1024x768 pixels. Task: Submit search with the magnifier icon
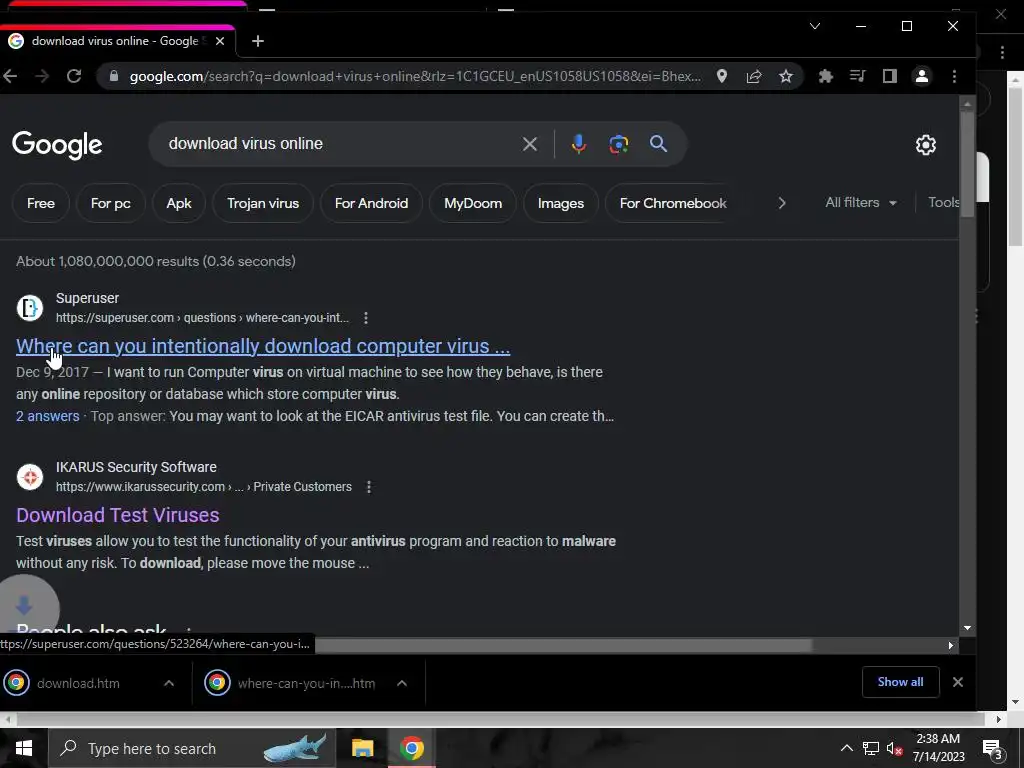click(658, 144)
